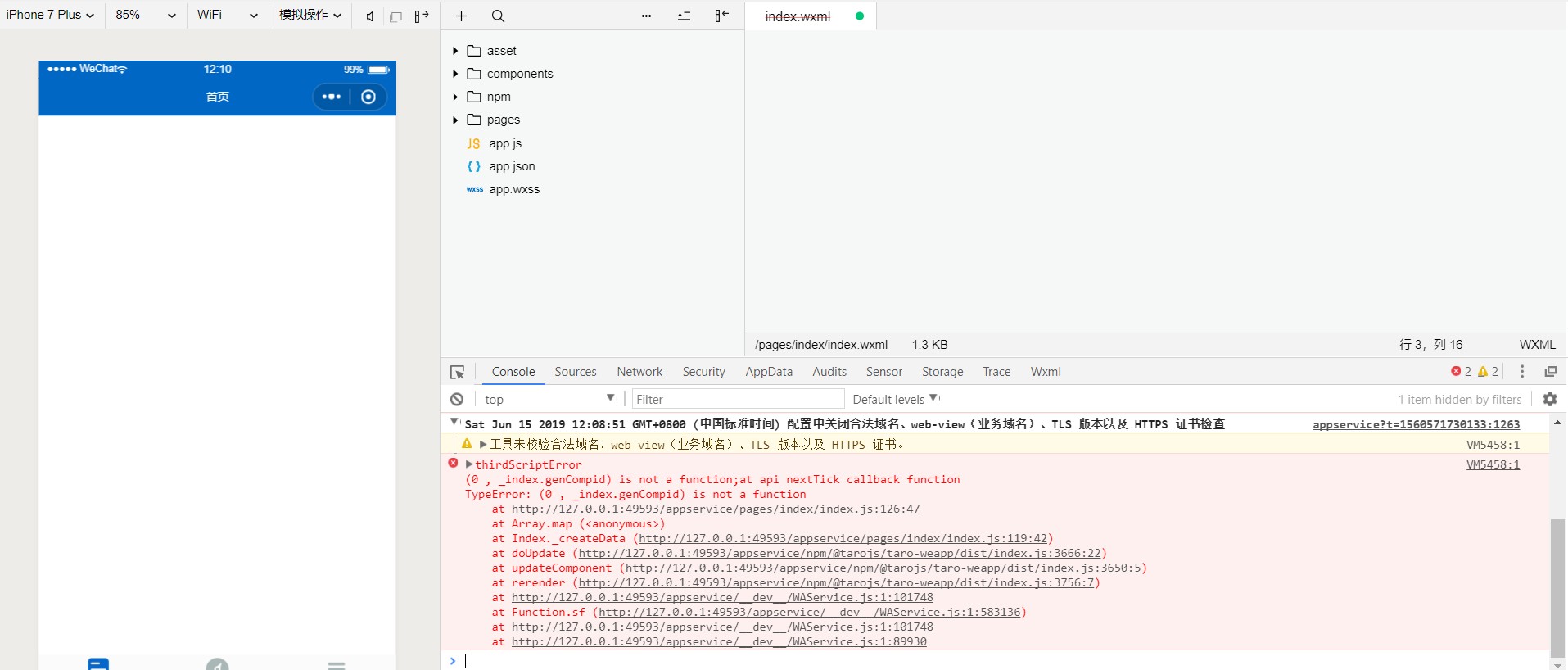This screenshot has width=1568, height=670.
Task: Click the WXML language mode in status bar
Action: [1537, 345]
